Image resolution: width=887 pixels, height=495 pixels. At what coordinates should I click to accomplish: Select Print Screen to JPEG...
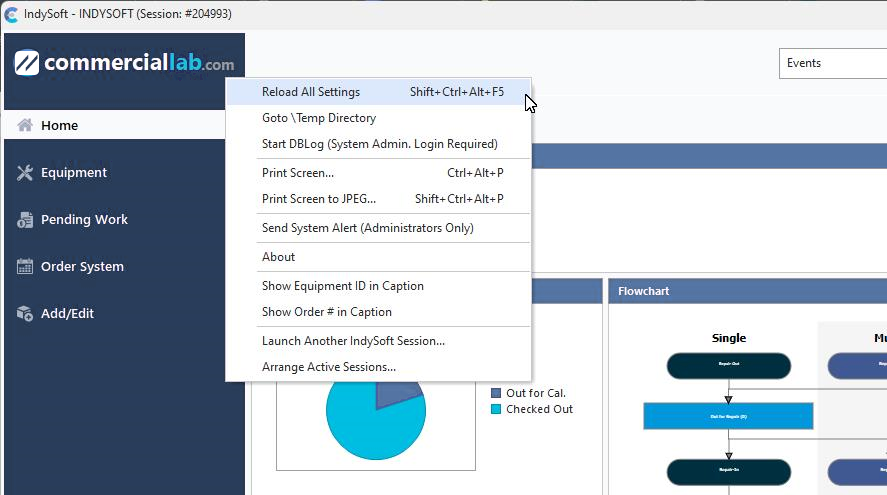(x=378, y=199)
